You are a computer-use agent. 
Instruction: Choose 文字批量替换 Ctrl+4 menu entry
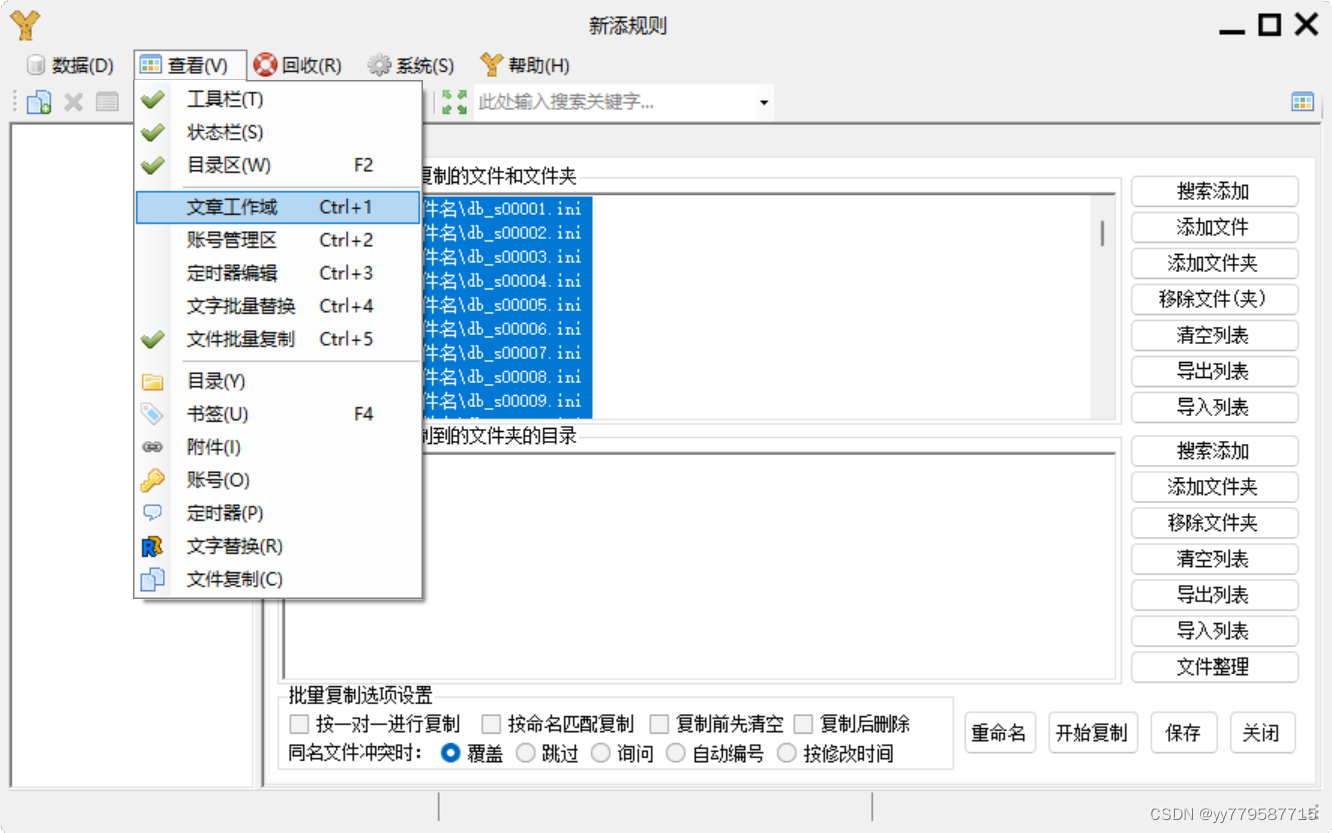pyautogui.click(x=277, y=306)
